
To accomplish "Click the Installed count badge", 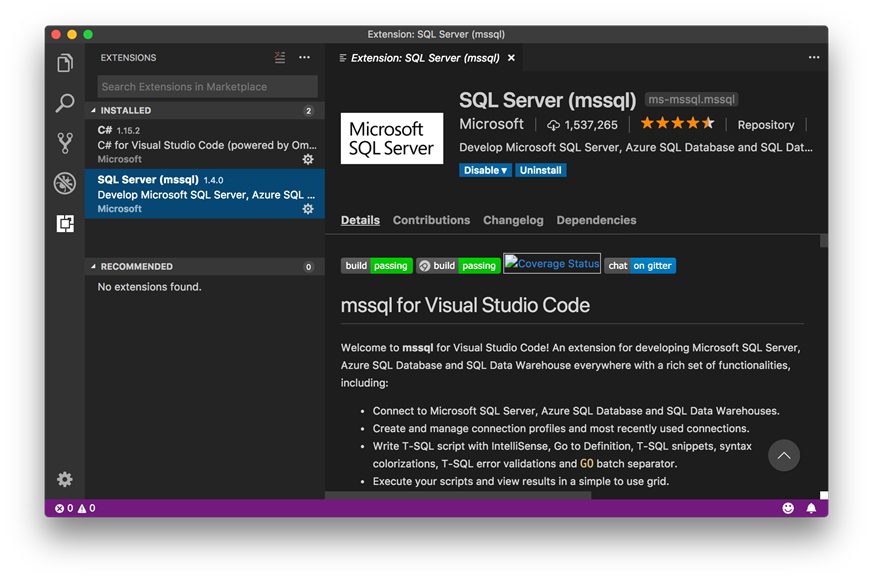I will pyautogui.click(x=308, y=111).
